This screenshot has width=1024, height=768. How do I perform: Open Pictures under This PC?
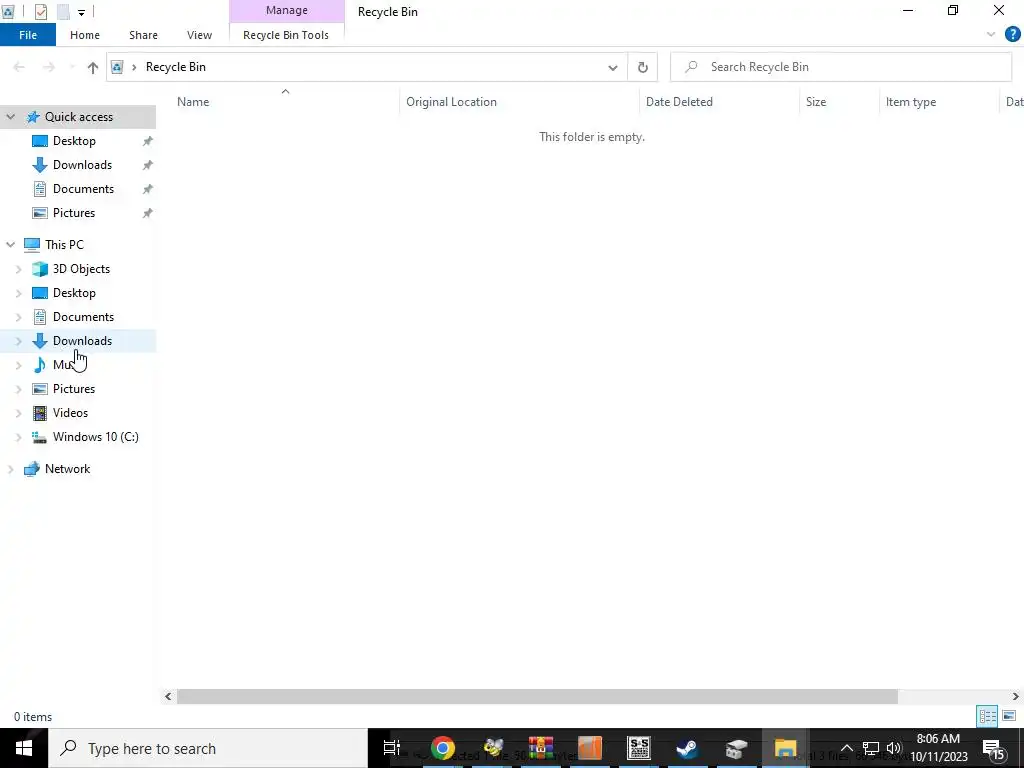click(74, 389)
